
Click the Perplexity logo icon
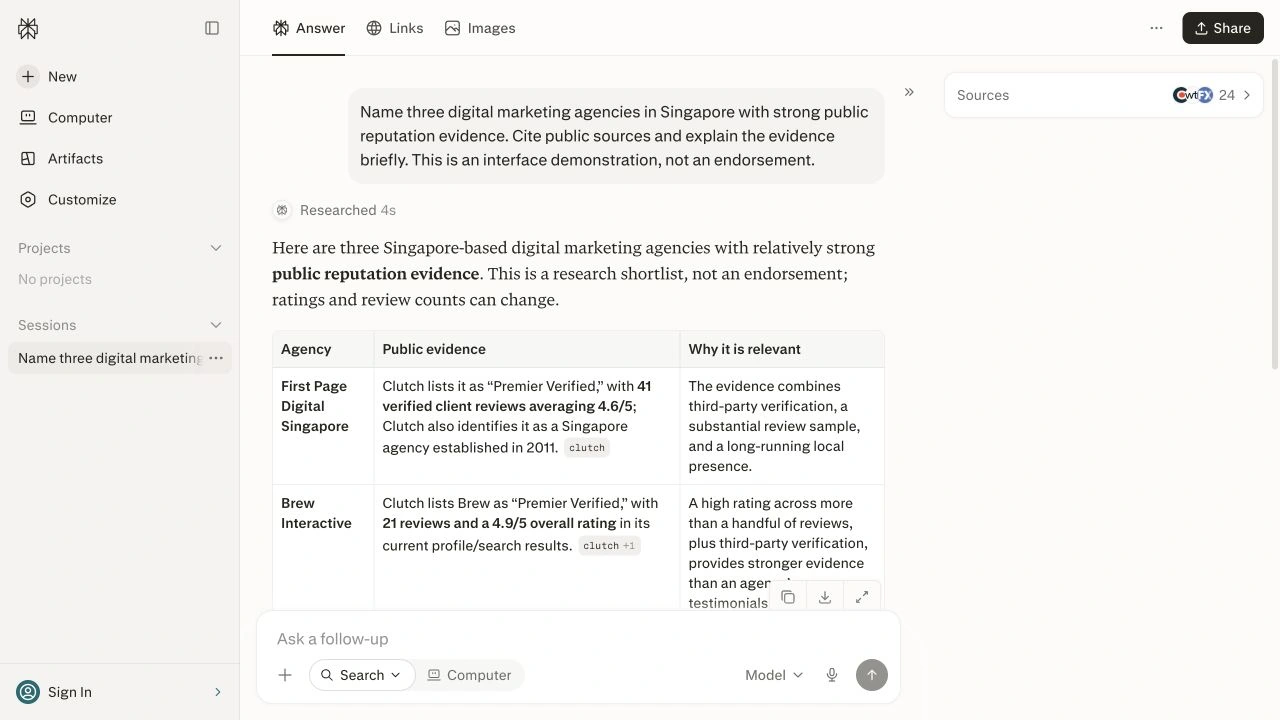click(28, 28)
